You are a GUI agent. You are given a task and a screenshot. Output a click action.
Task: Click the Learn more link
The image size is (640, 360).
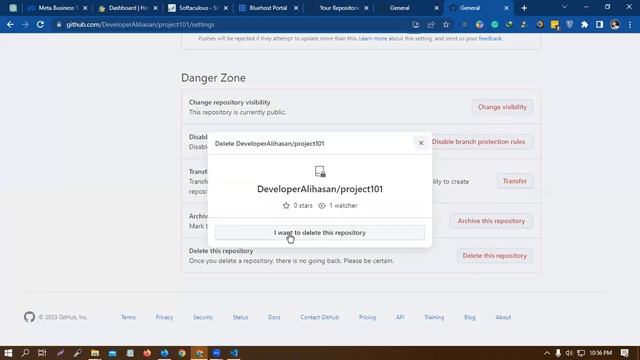pos(373,38)
